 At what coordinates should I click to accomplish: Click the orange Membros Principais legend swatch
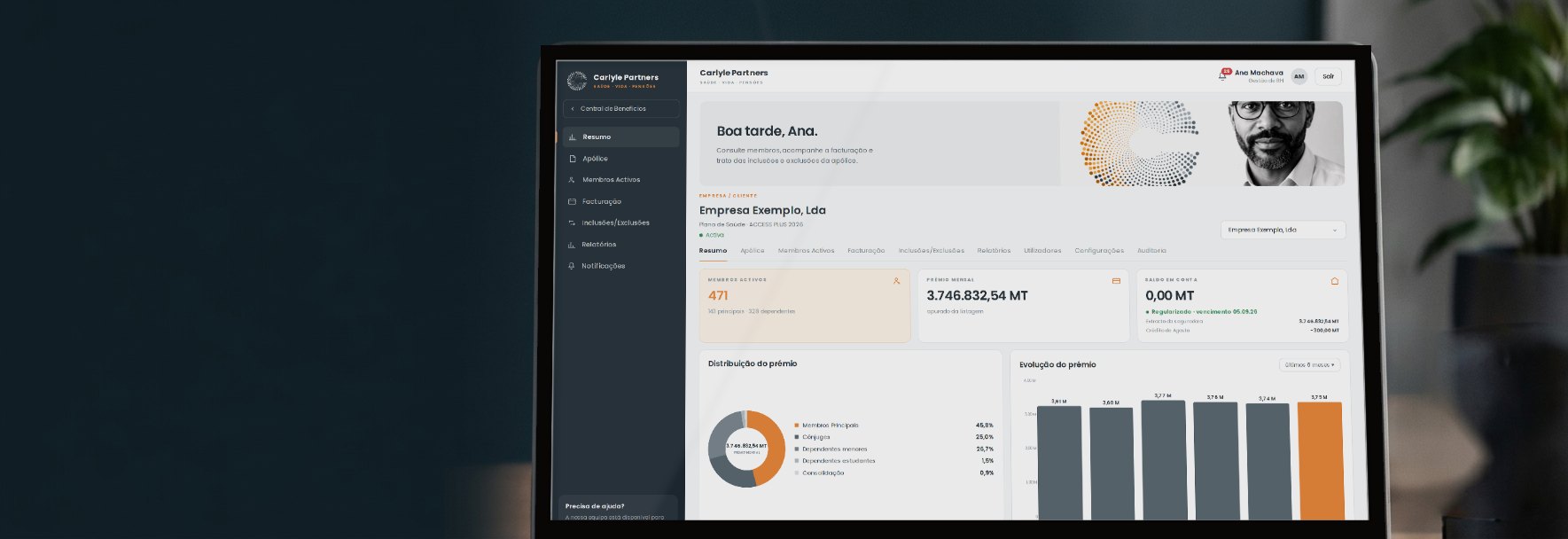(x=797, y=426)
